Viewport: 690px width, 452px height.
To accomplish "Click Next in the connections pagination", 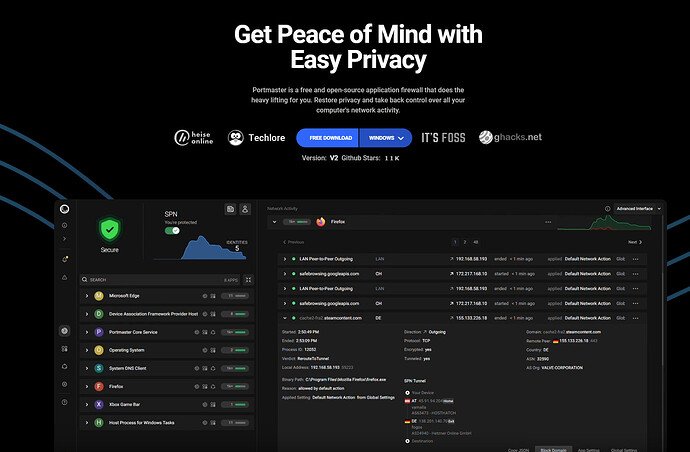I will (634, 242).
